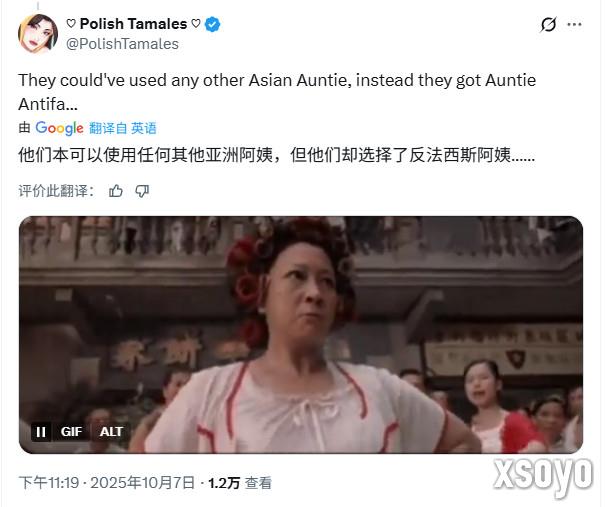
Task: Open the @PolishTamales handle link
Action: [x=122, y=44]
